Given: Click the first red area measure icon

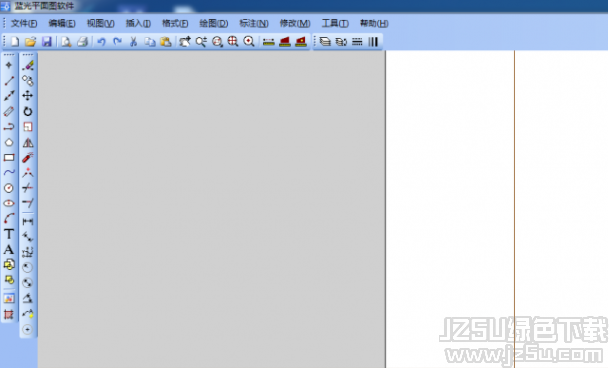Looking at the screenshot, I should (285, 42).
